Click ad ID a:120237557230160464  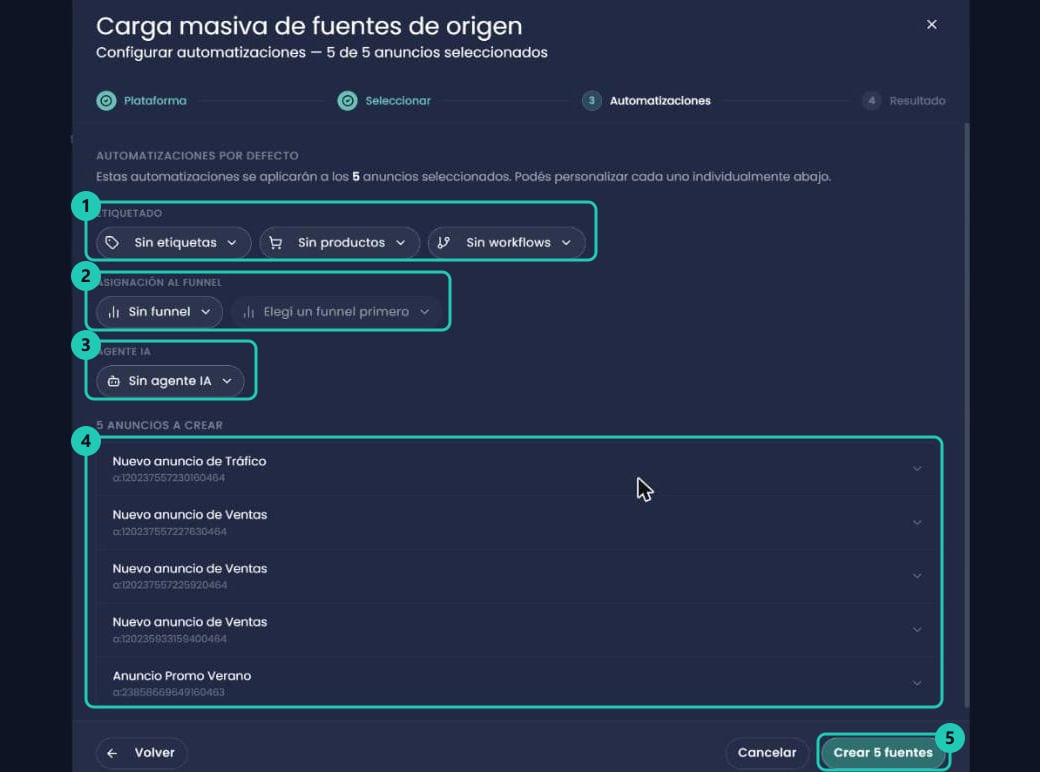click(x=168, y=478)
